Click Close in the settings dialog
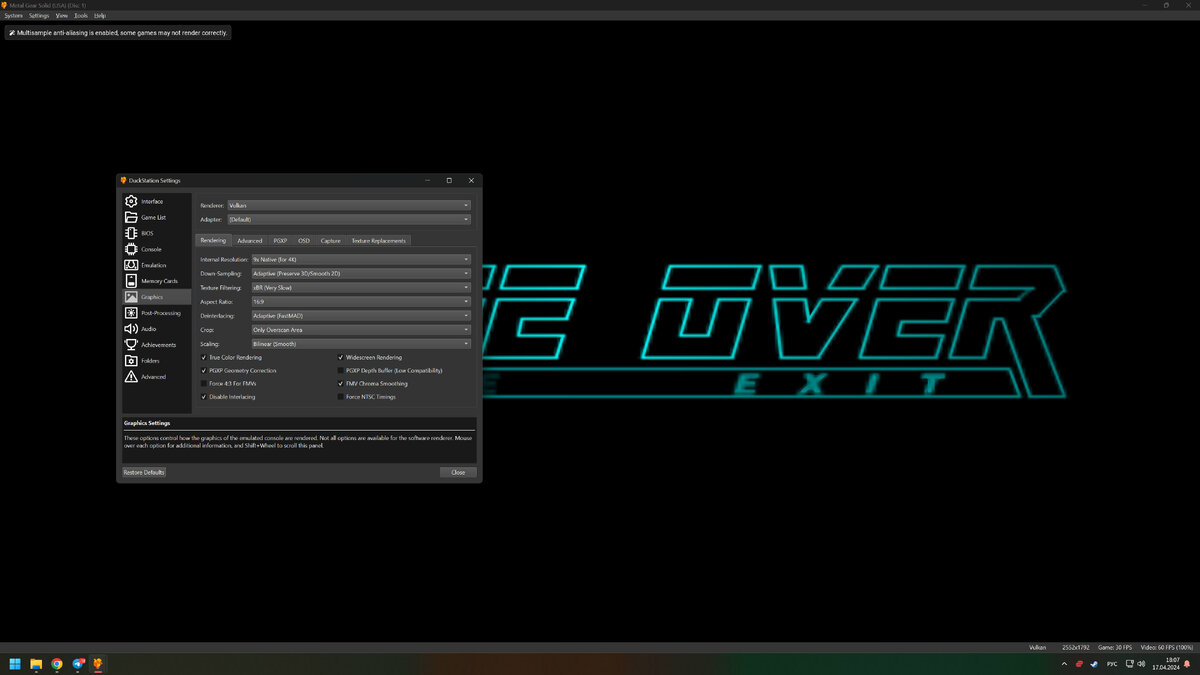The width and height of the screenshot is (1200, 675). point(458,472)
